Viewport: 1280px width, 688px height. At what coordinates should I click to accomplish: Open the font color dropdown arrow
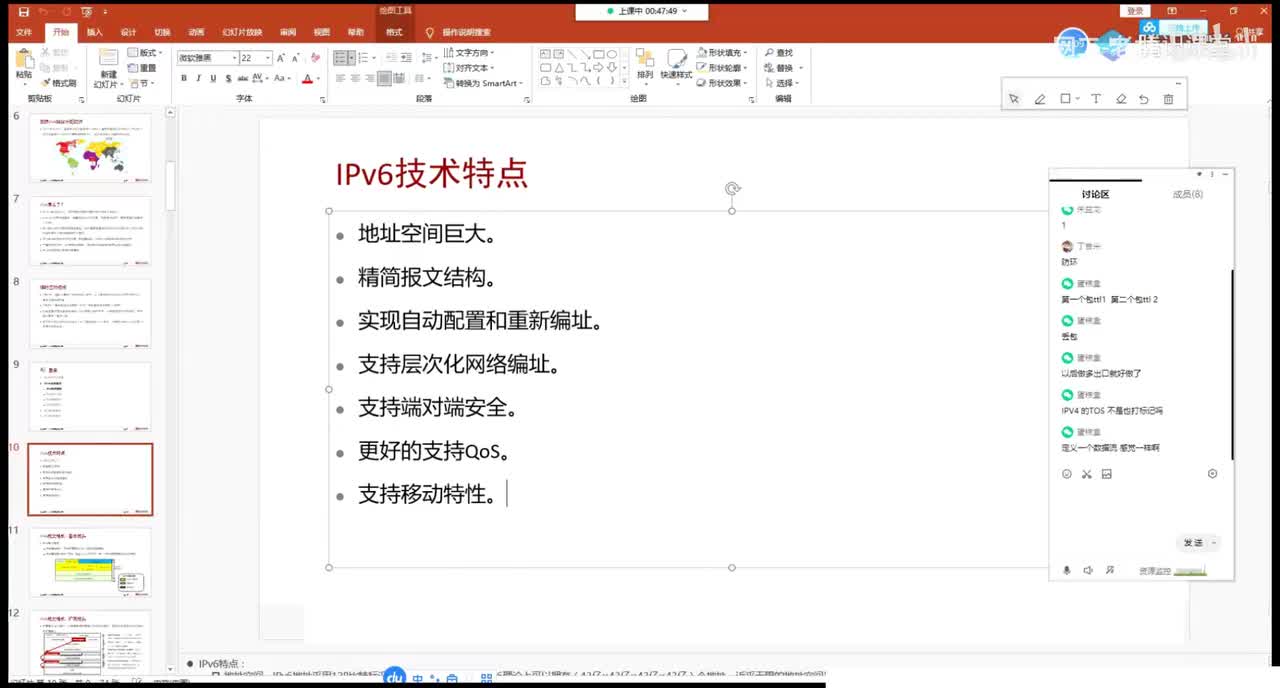(318, 78)
